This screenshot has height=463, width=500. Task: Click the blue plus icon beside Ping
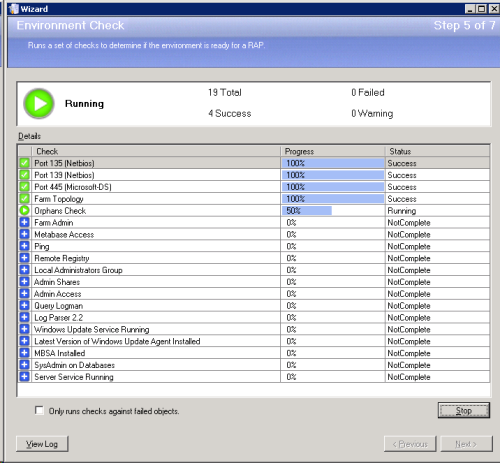pos(24,246)
